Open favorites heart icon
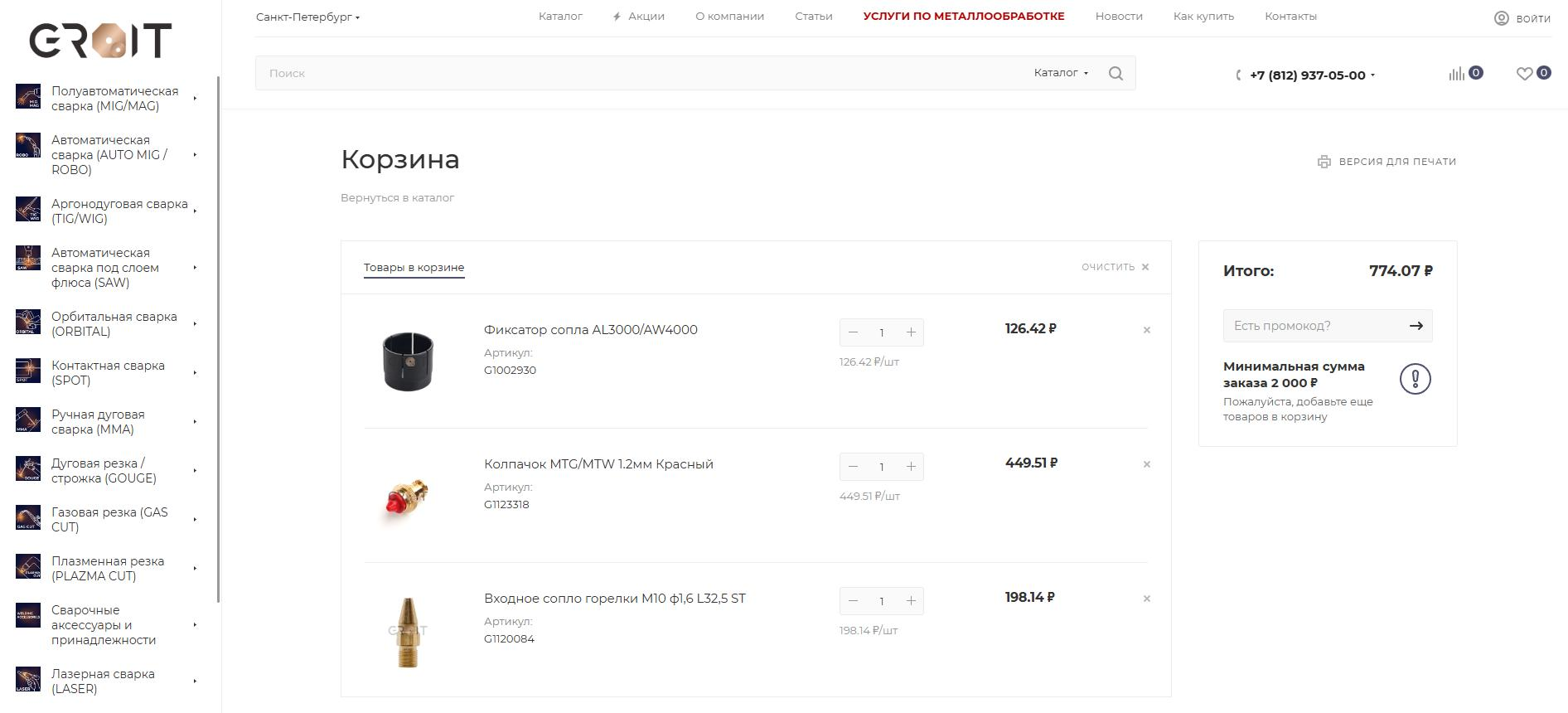This screenshot has height=713, width=1568. pos(1524,74)
